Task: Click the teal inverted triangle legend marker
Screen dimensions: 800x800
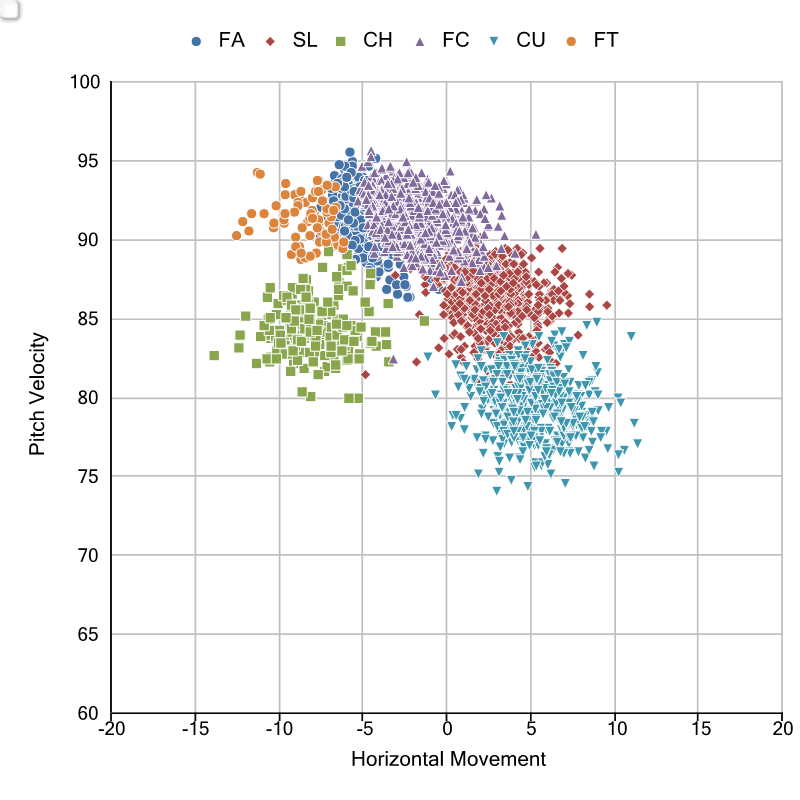Action: (x=494, y=41)
